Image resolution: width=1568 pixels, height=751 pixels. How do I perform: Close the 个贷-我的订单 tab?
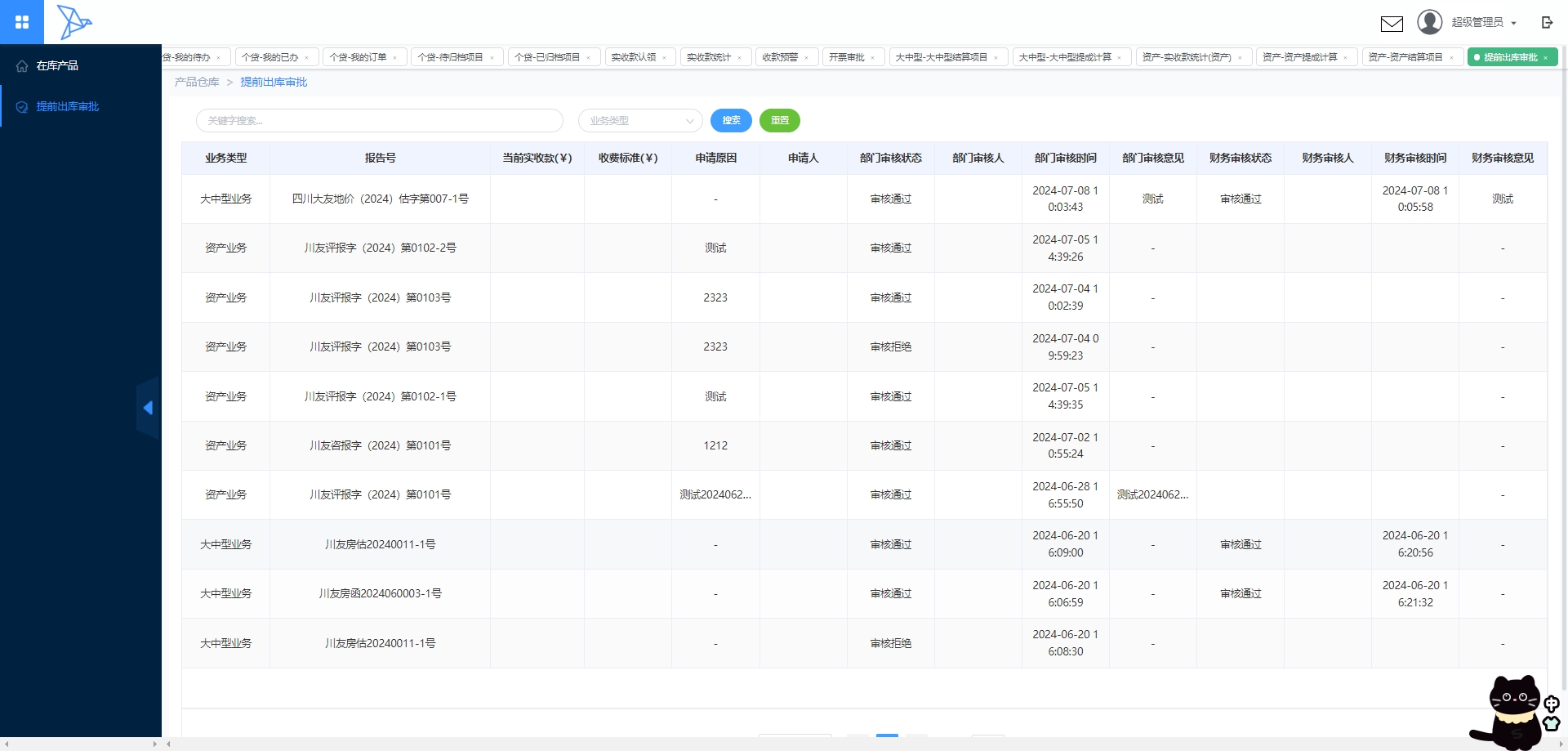(x=395, y=57)
